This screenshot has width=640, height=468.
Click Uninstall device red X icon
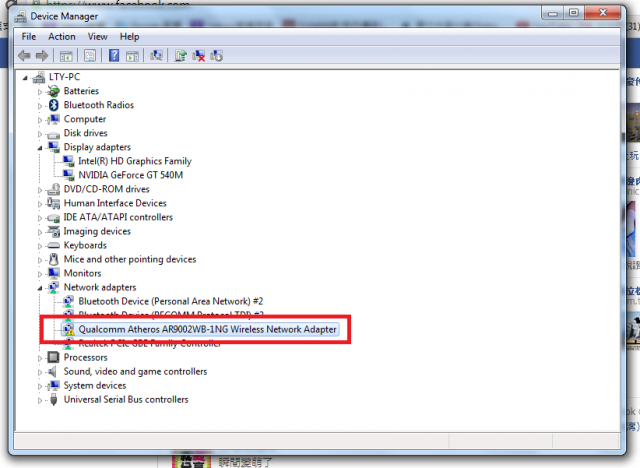coord(198,55)
